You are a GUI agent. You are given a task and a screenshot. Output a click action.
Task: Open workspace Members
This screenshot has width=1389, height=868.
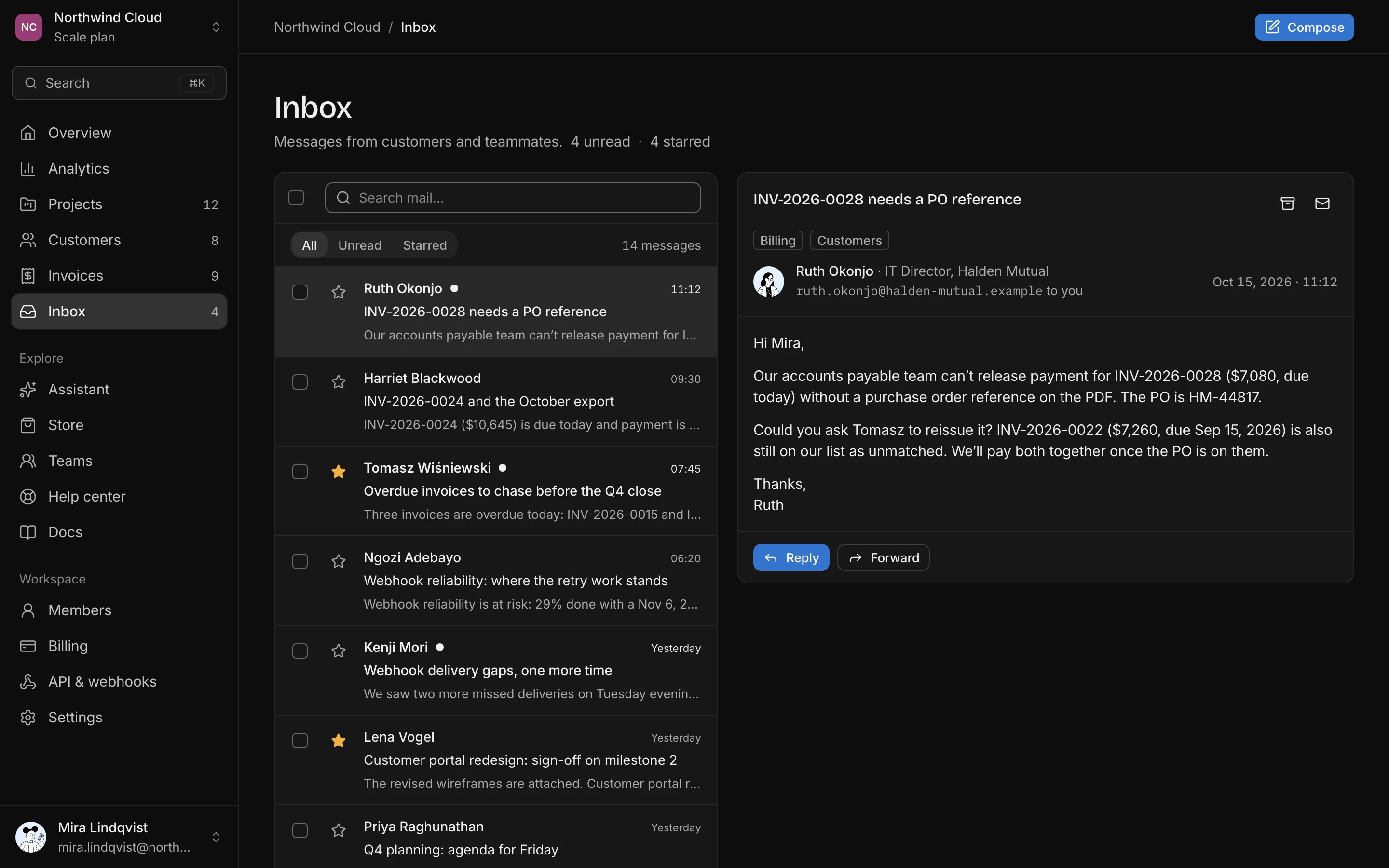[x=120, y=610]
